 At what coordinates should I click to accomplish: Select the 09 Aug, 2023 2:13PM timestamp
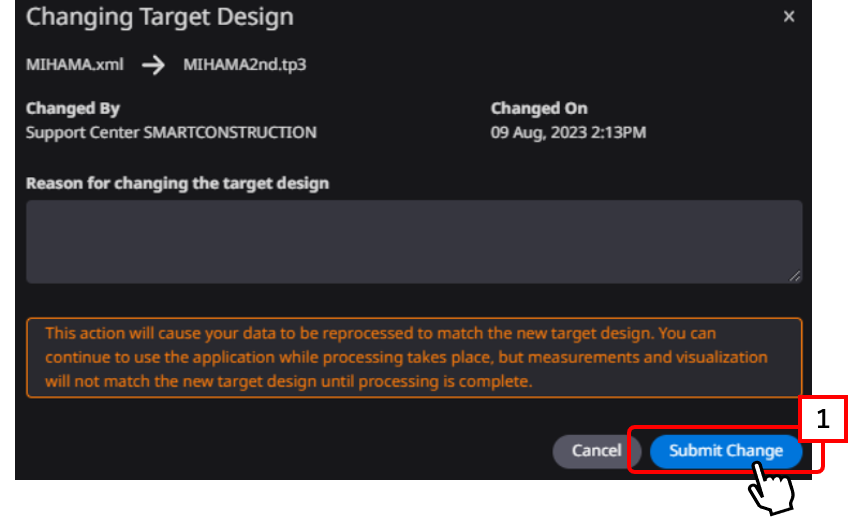pos(568,133)
